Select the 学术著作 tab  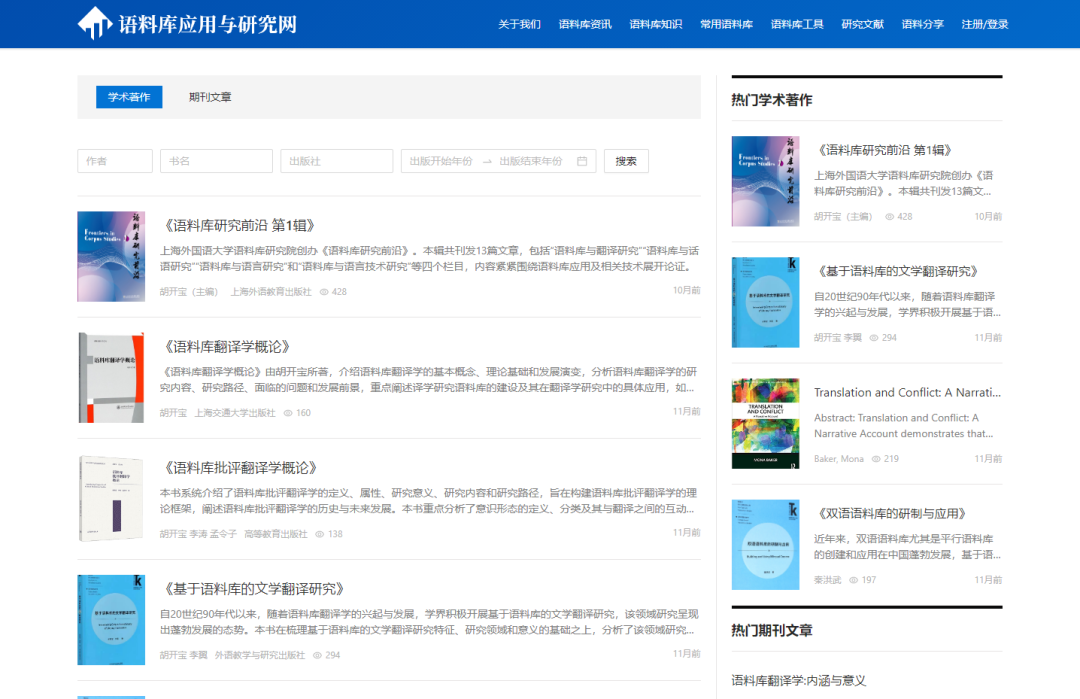pyautogui.click(x=129, y=97)
